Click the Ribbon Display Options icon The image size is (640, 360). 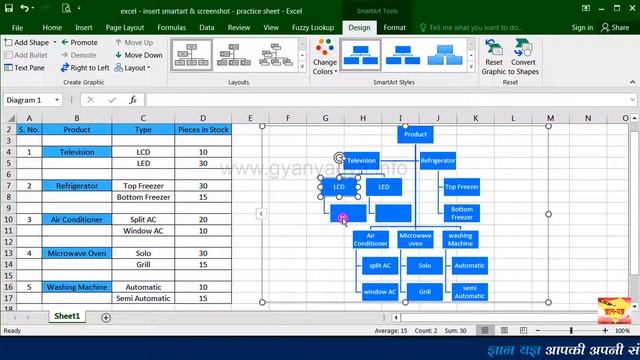586,8
